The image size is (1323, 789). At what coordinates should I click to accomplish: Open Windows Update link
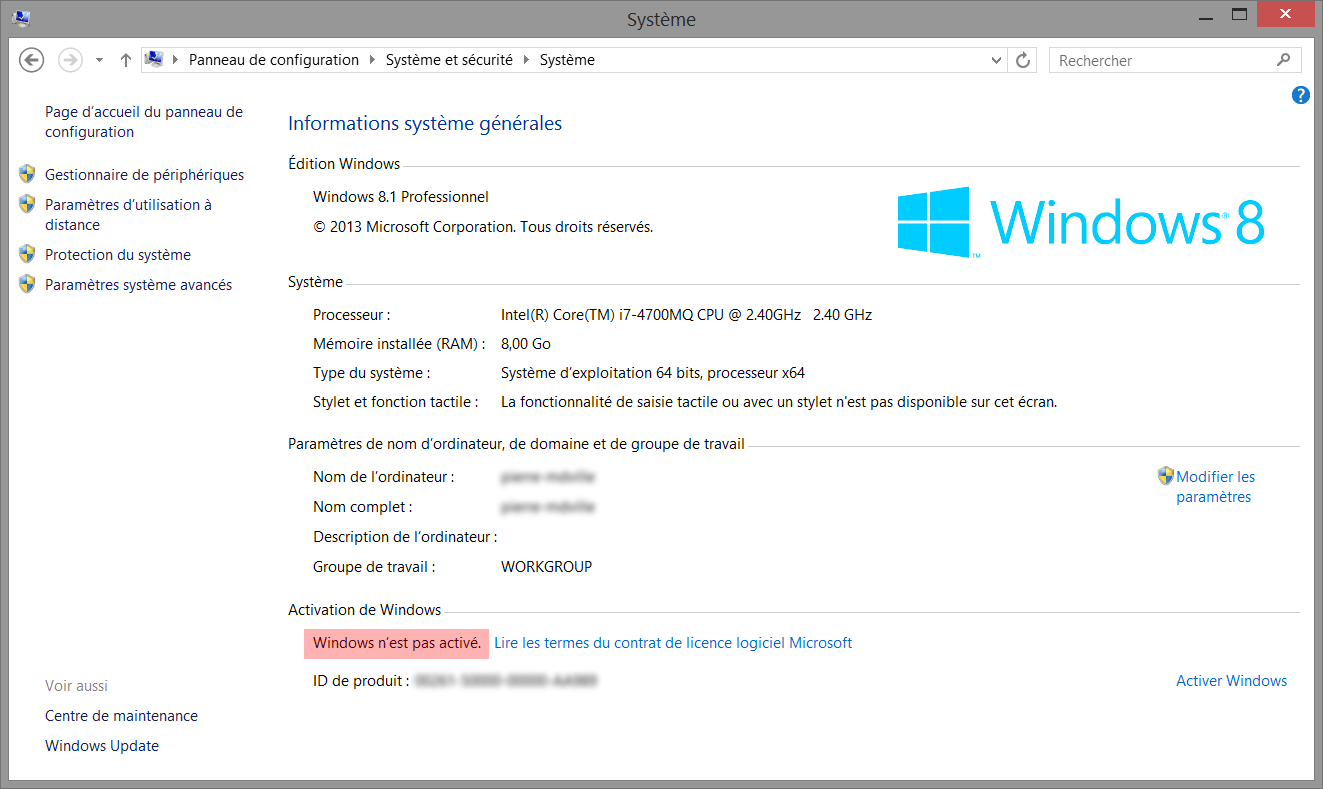click(102, 746)
